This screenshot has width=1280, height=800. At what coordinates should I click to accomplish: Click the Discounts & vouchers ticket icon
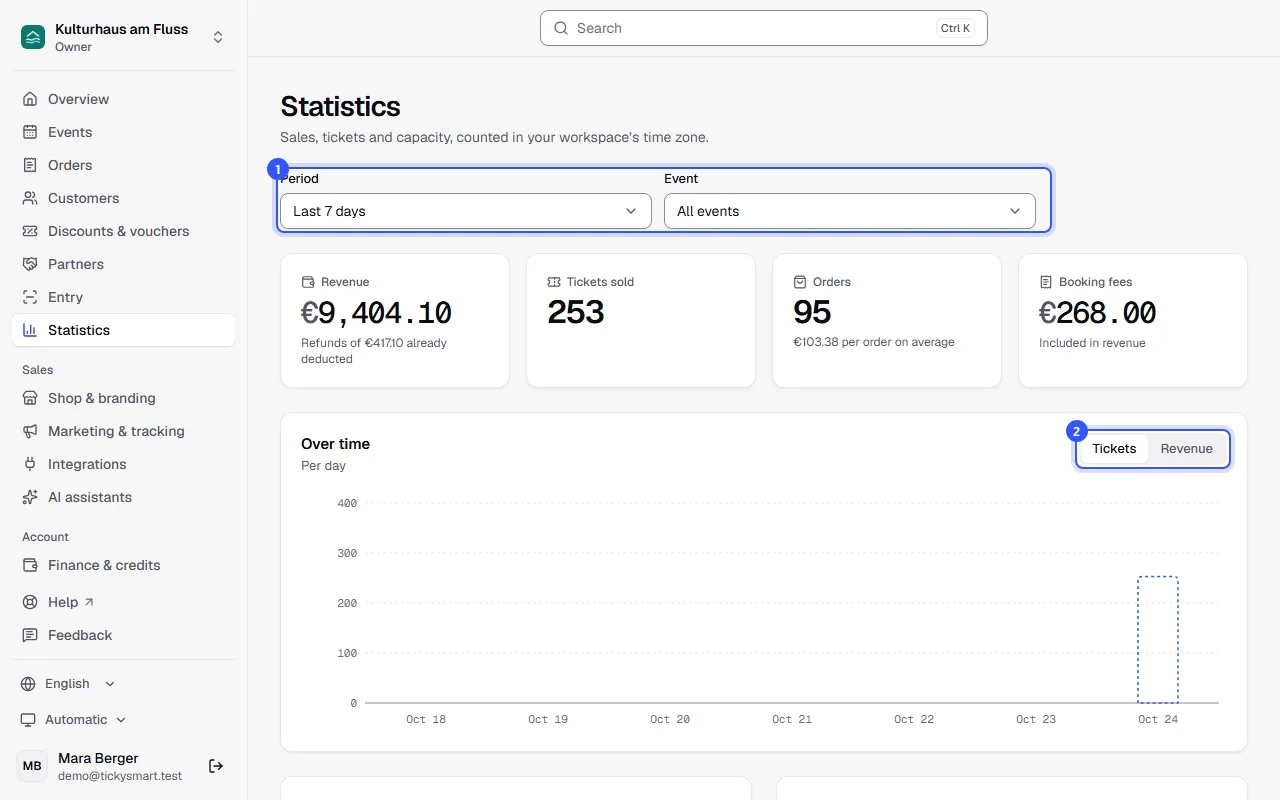(30, 231)
